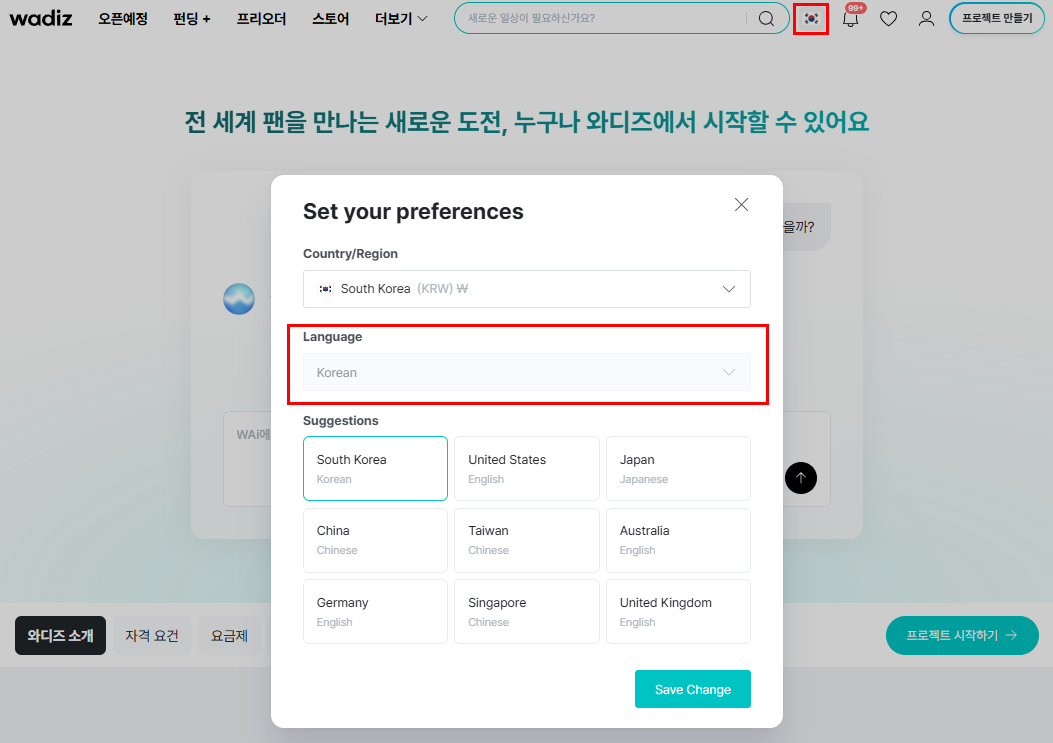1053x743 pixels.
Task: Click the wadiz logo
Action: [41, 18]
